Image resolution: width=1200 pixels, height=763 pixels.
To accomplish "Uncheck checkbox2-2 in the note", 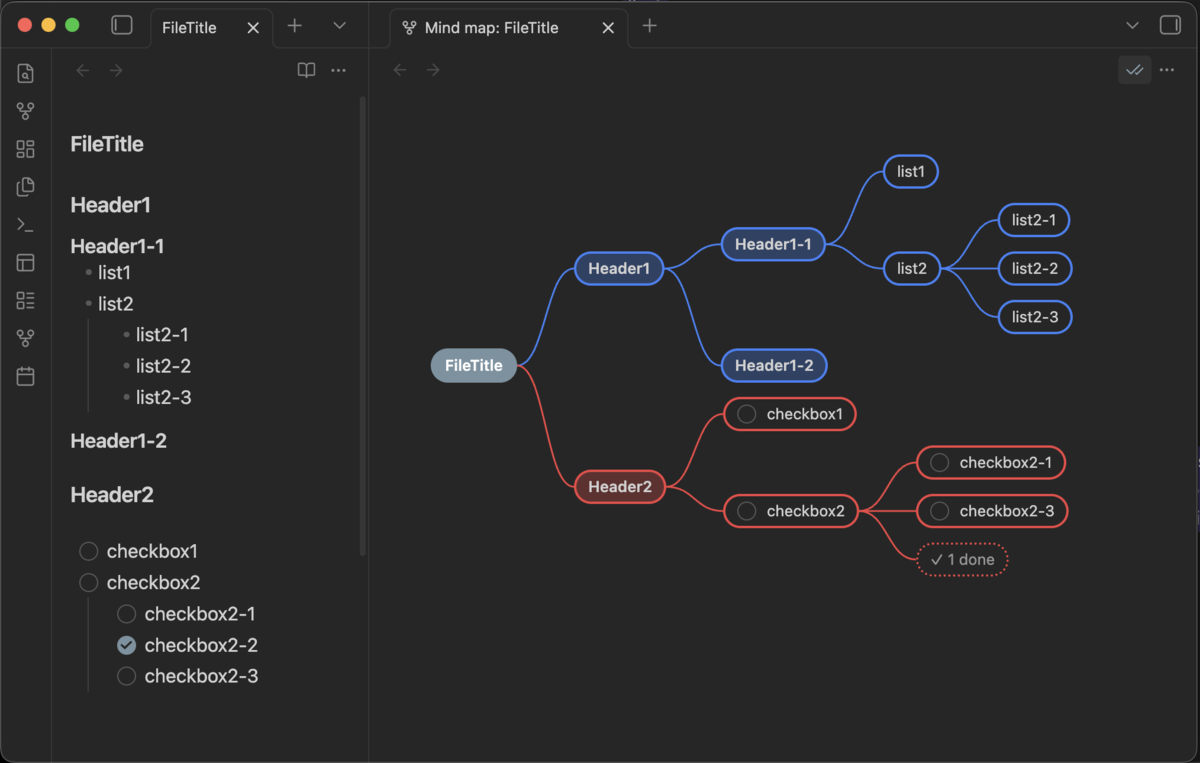I will pyautogui.click(x=126, y=645).
